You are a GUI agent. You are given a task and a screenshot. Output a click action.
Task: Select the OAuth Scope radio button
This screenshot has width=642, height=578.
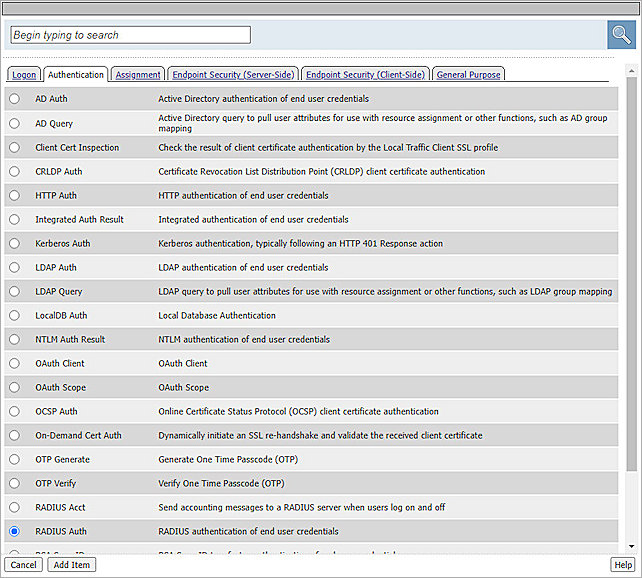point(14,387)
